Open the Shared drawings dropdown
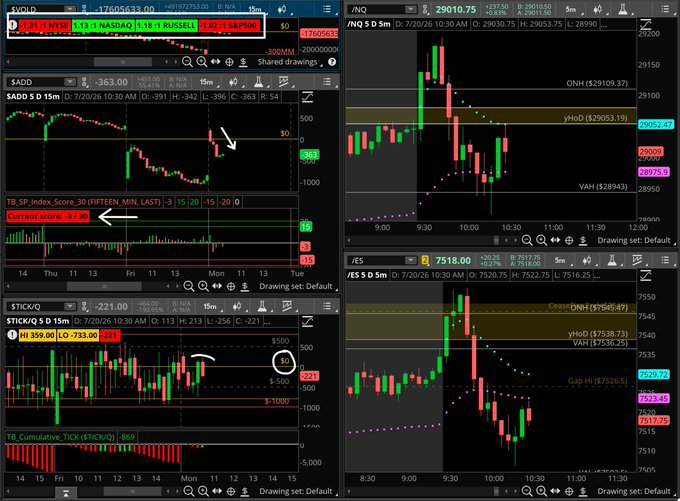 [x=290, y=62]
